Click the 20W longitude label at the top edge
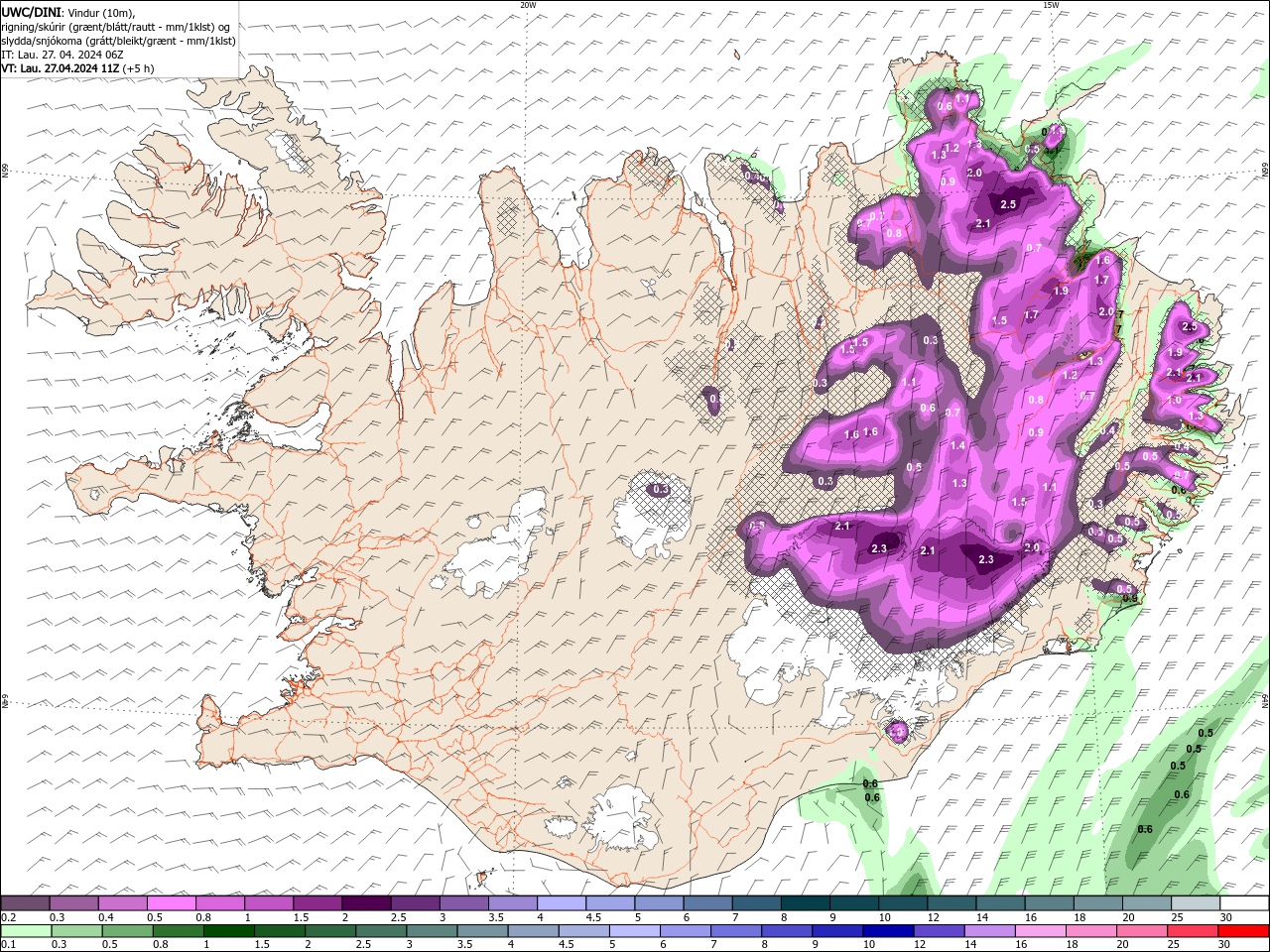1270x952 pixels. point(528,5)
